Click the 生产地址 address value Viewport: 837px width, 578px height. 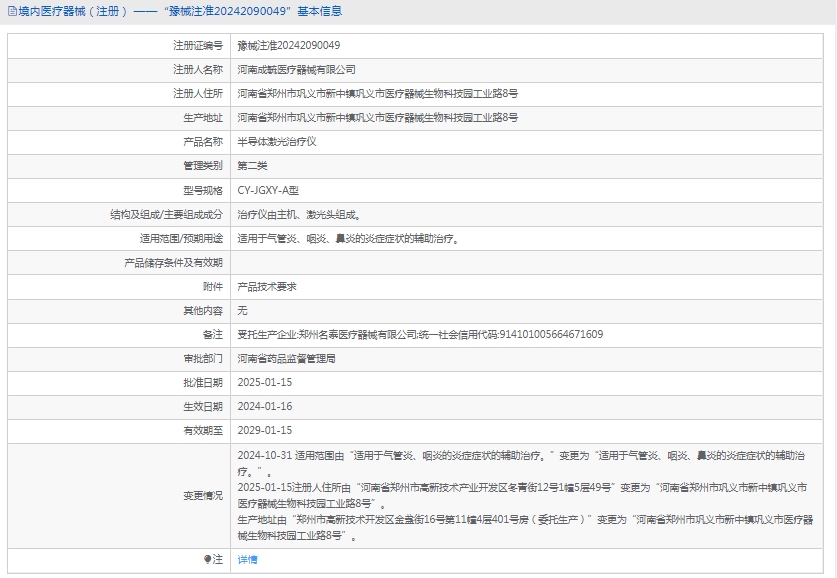[377, 118]
